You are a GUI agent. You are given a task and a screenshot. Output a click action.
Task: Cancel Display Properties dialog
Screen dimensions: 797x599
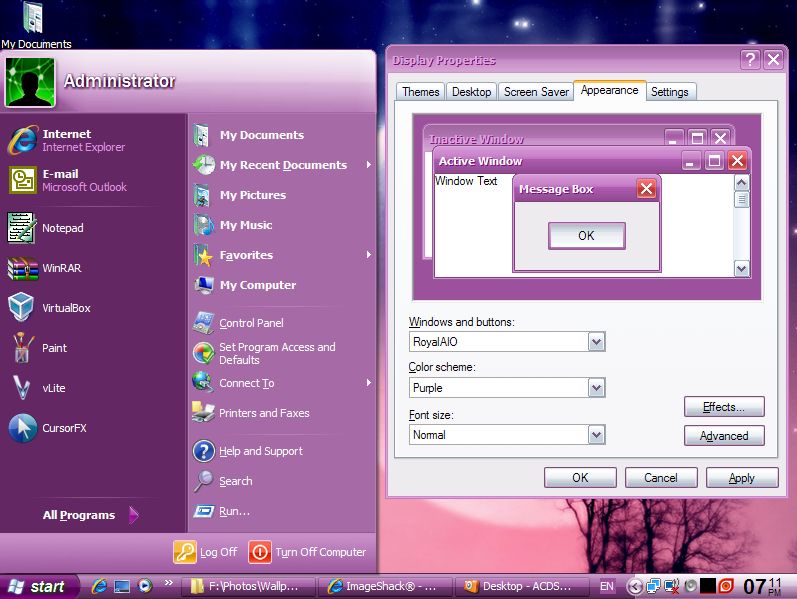click(661, 478)
